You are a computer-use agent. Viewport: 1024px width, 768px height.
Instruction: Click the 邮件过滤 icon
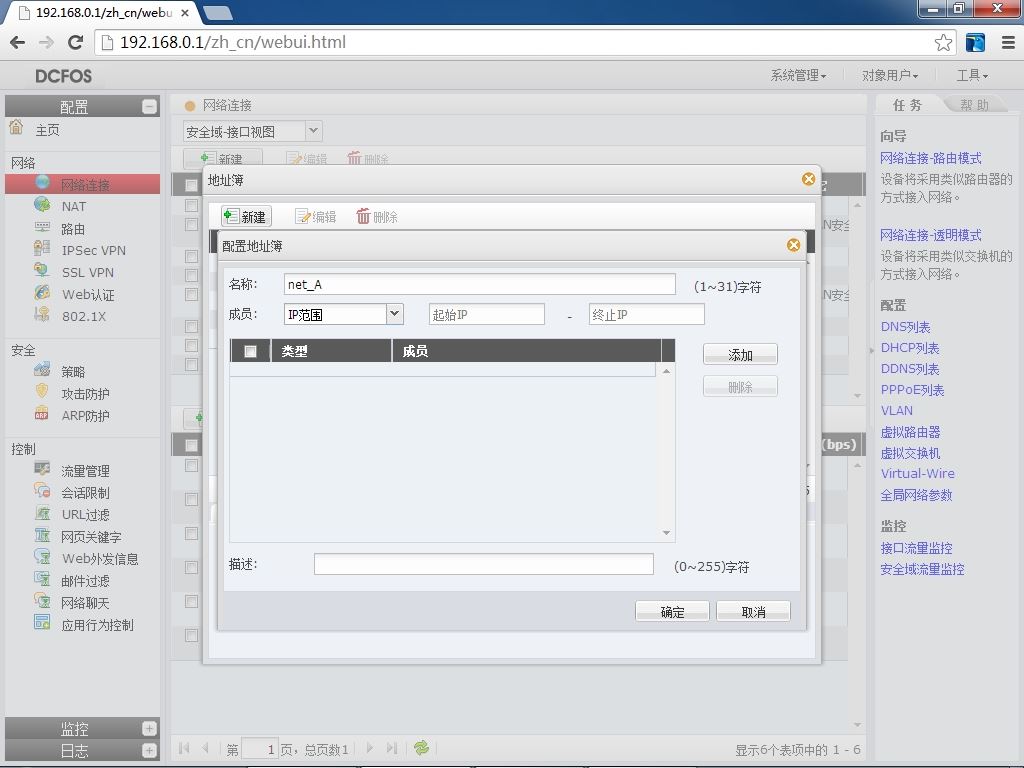(x=42, y=579)
